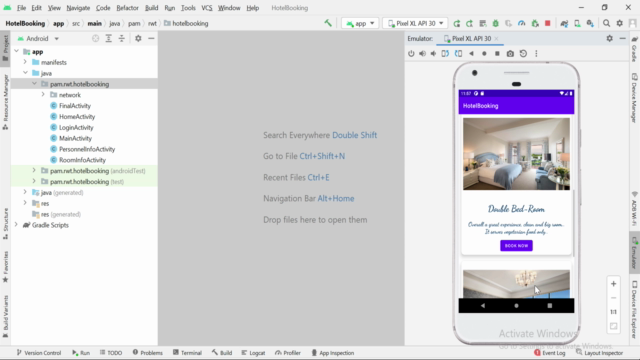Click the Make Project hammer icon
The image size is (640, 360).
point(328,23)
